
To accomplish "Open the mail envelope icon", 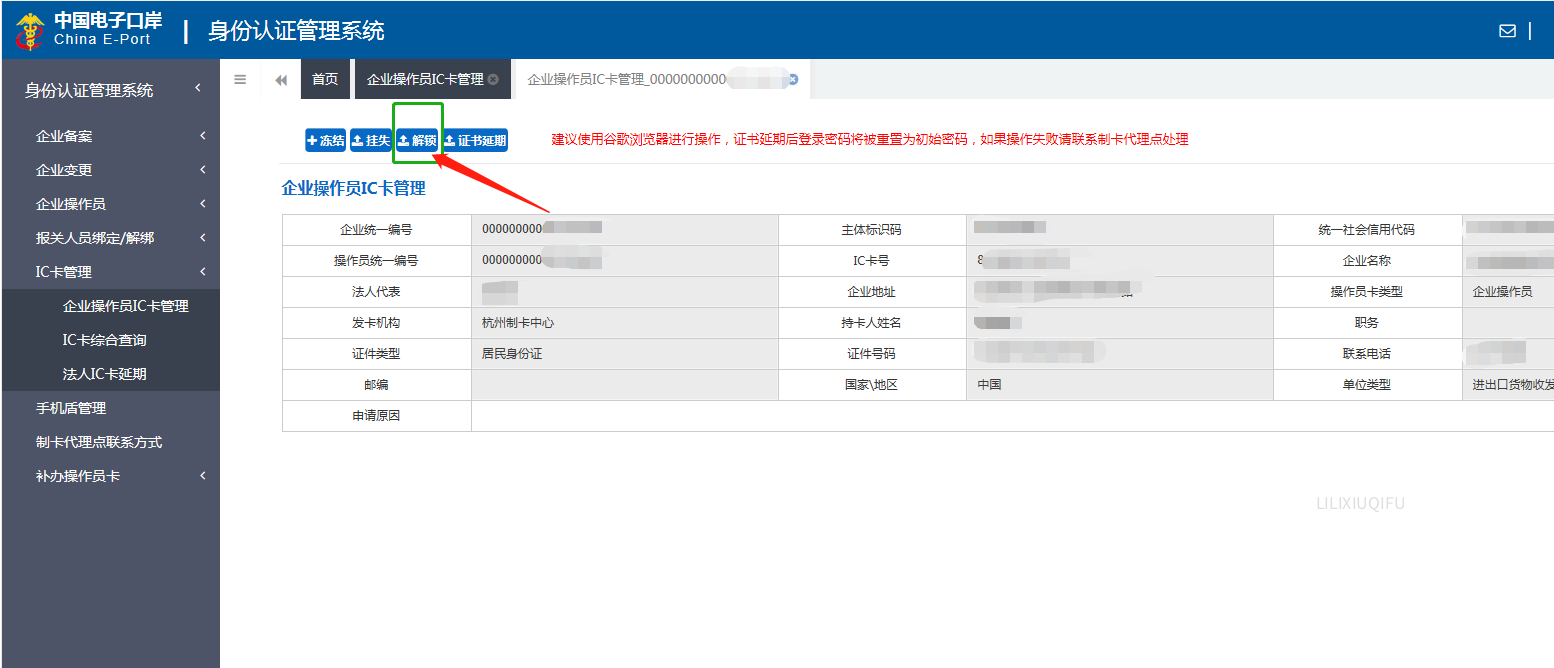I will click(x=1507, y=31).
